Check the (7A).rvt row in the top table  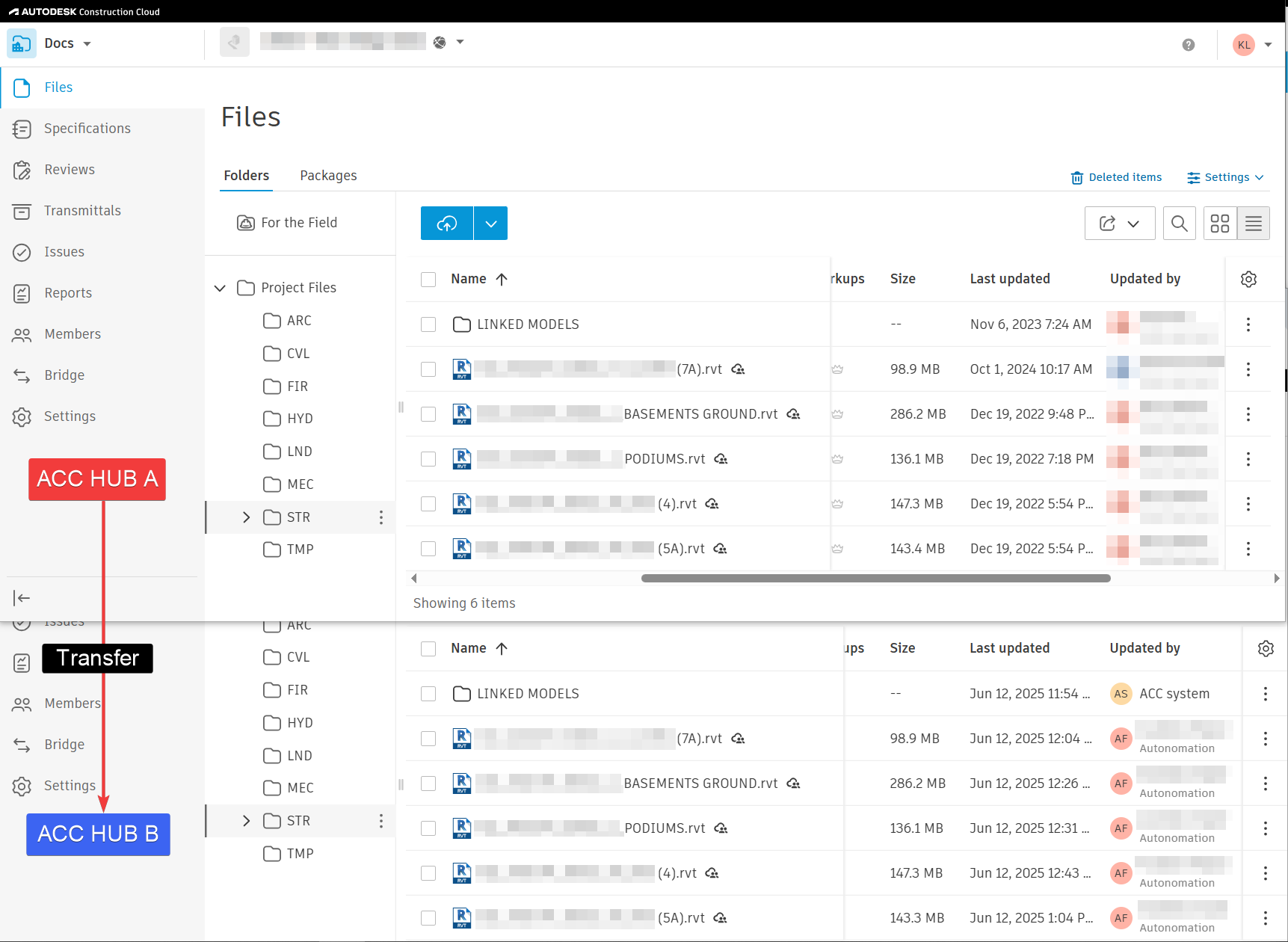(x=428, y=369)
